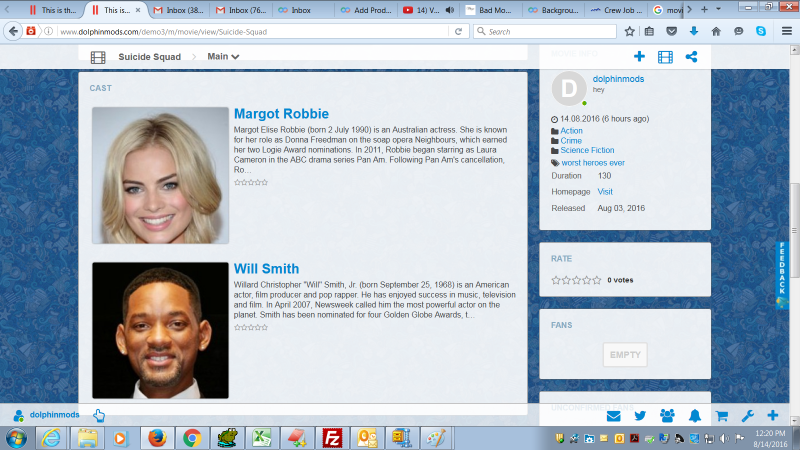Click the Suicide Squad breadcrumb title
The image size is (800, 450).
coord(149,57)
